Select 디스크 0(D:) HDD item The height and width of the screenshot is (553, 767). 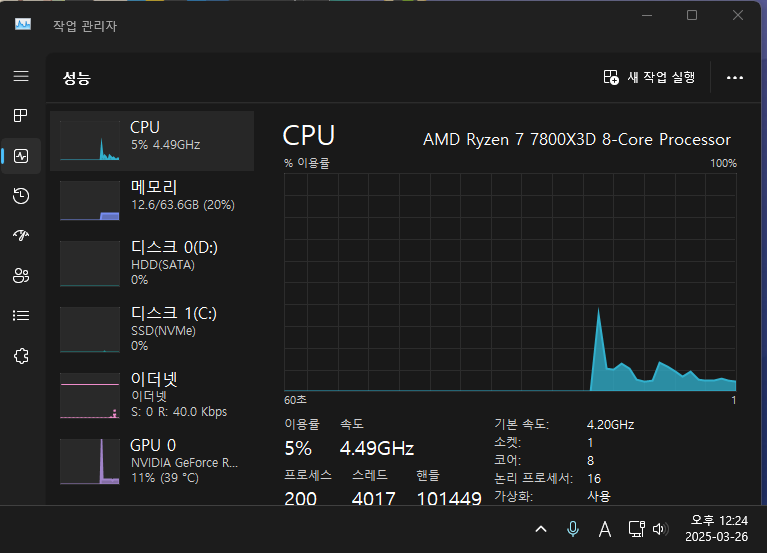[x=152, y=264]
